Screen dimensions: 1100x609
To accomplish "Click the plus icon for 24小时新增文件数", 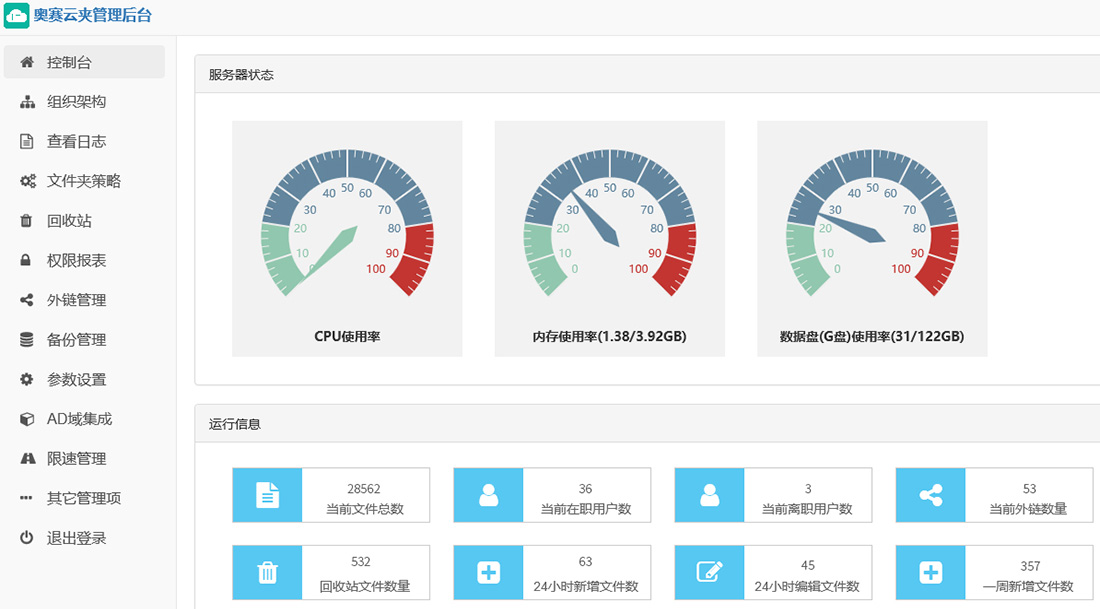I will pyautogui.click(x=488, y=572).
